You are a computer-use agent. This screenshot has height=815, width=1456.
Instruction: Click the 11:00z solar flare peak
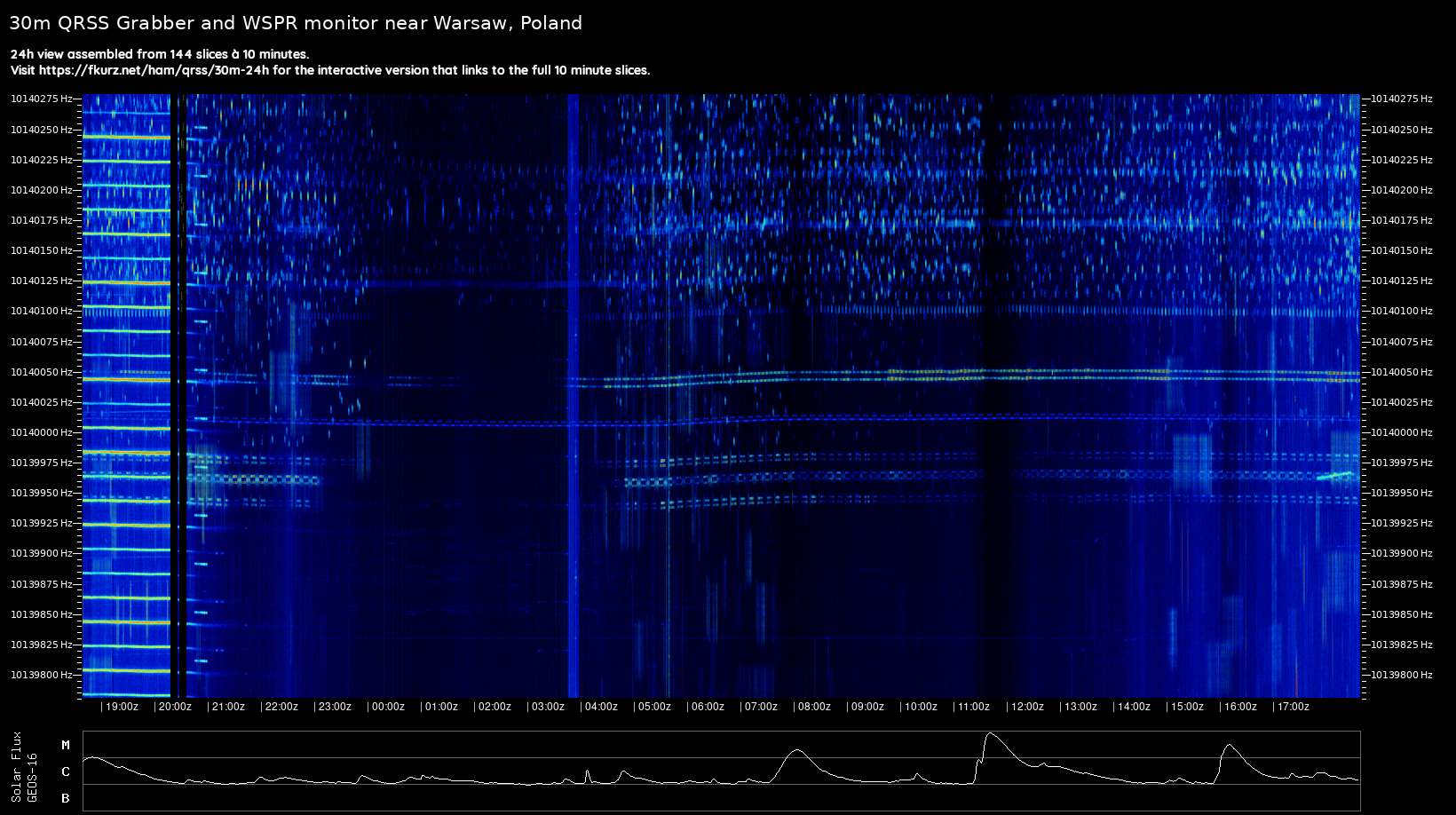990,734
